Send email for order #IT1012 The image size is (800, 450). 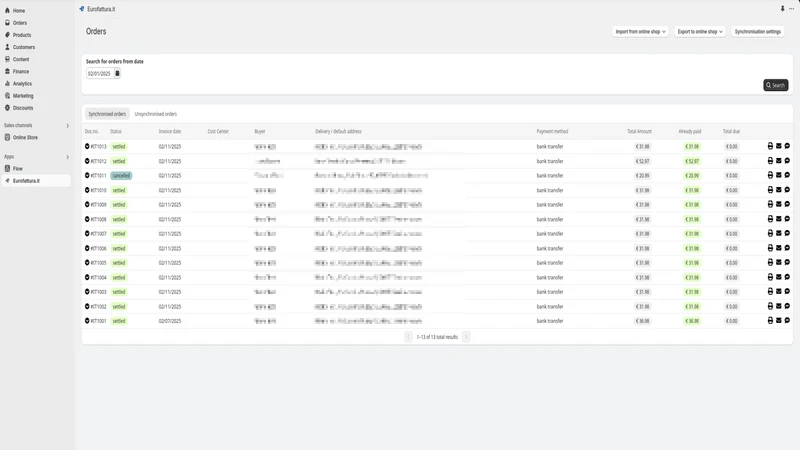pos(779,161)
